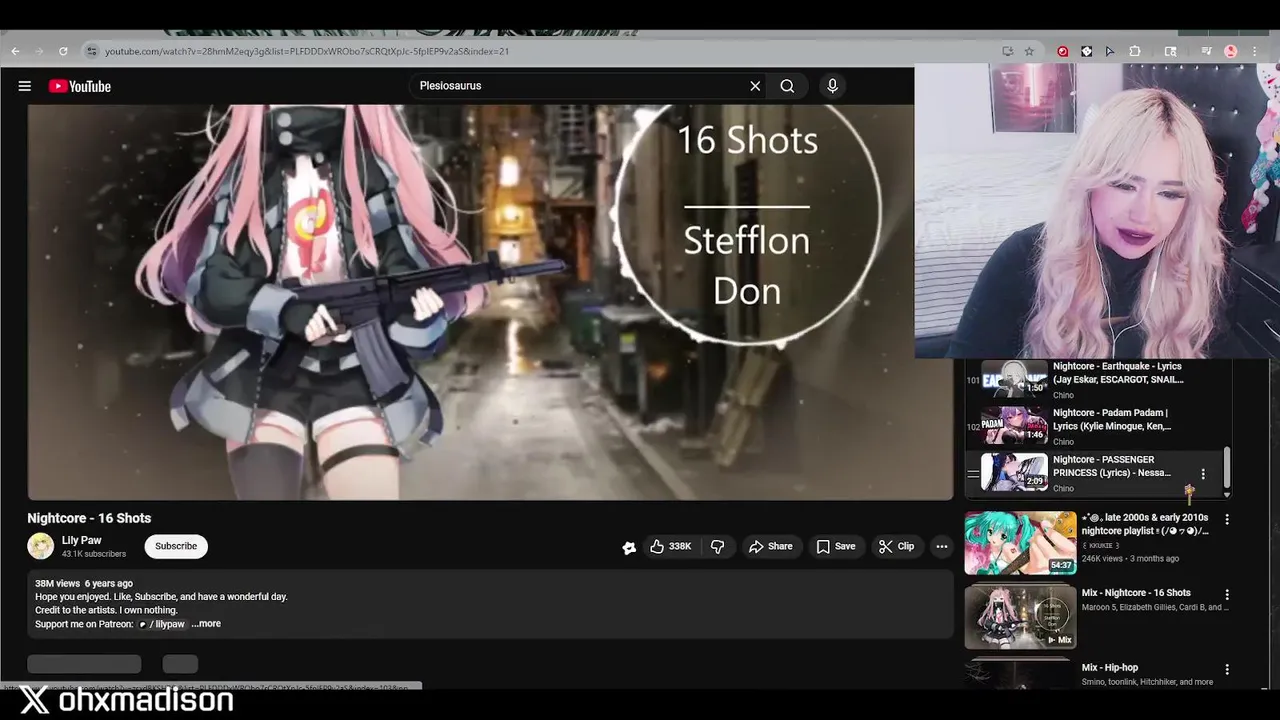Click the sparkle extension icon beside like
The height and width of the screenshot is (720, 1280).
coord(629,547)
